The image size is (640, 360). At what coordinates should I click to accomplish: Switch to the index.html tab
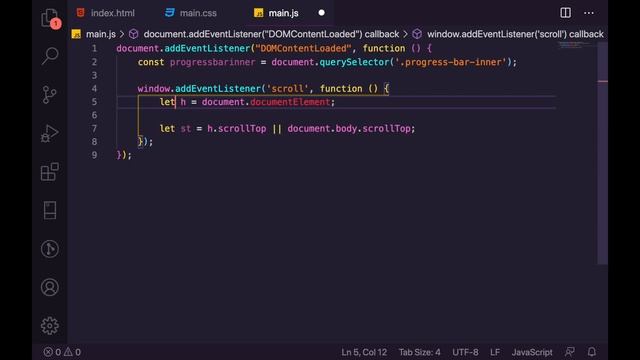tap(106, 13)
